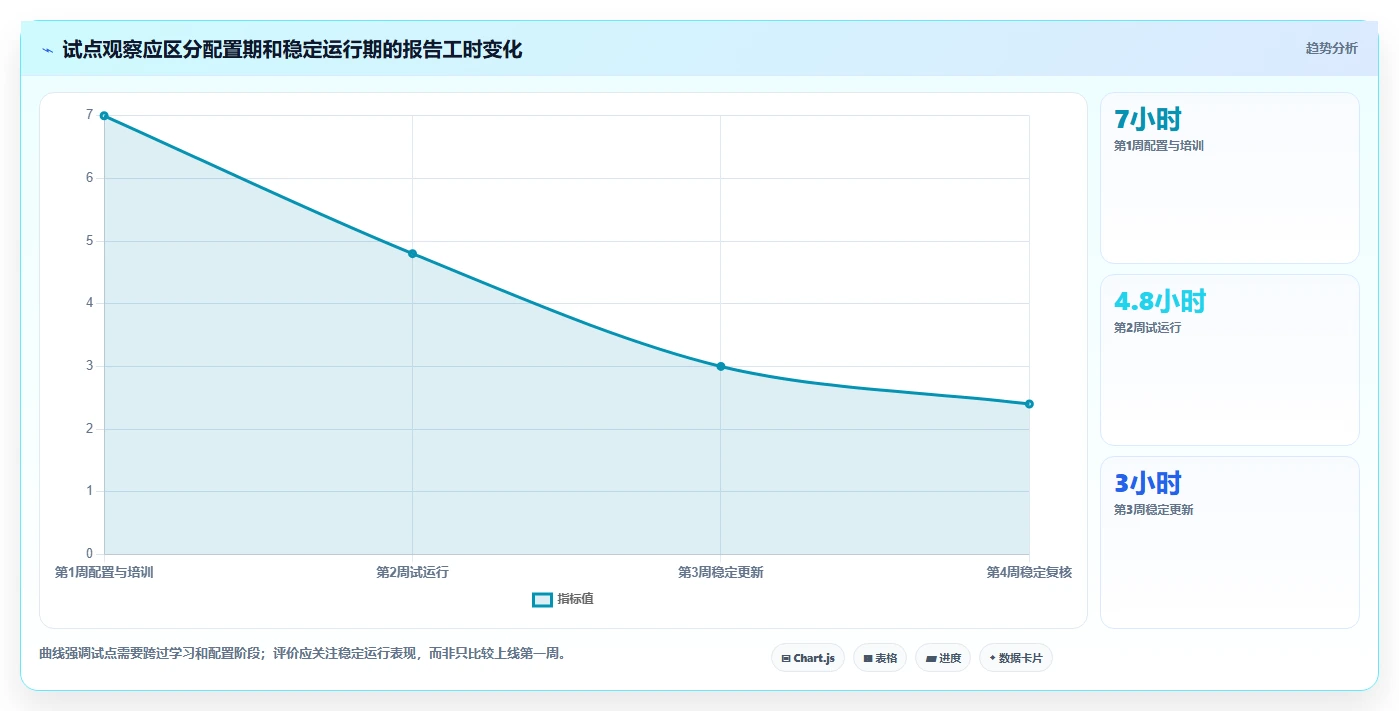The width and height of the screenshot is (1399, 711).
Task: Click the card caption 第1周配置与培训
Action: 1158,146
